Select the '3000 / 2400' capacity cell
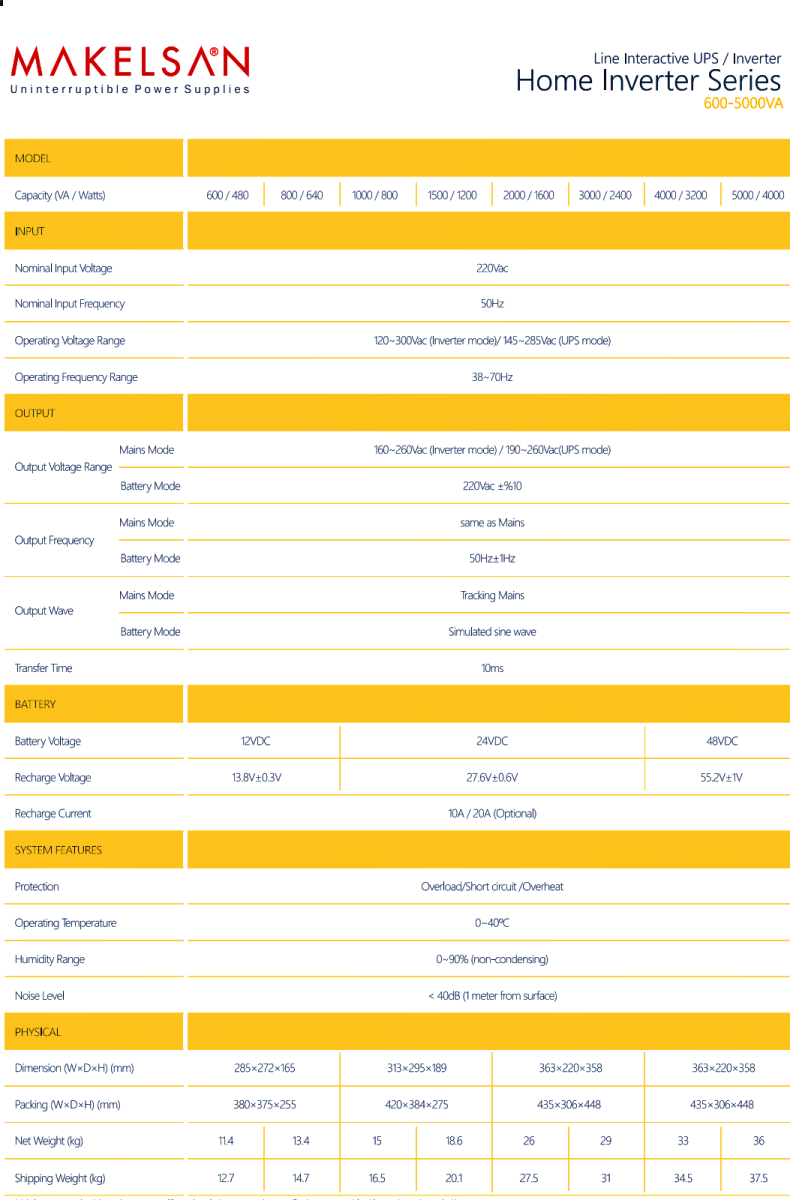 click(605, 195)
